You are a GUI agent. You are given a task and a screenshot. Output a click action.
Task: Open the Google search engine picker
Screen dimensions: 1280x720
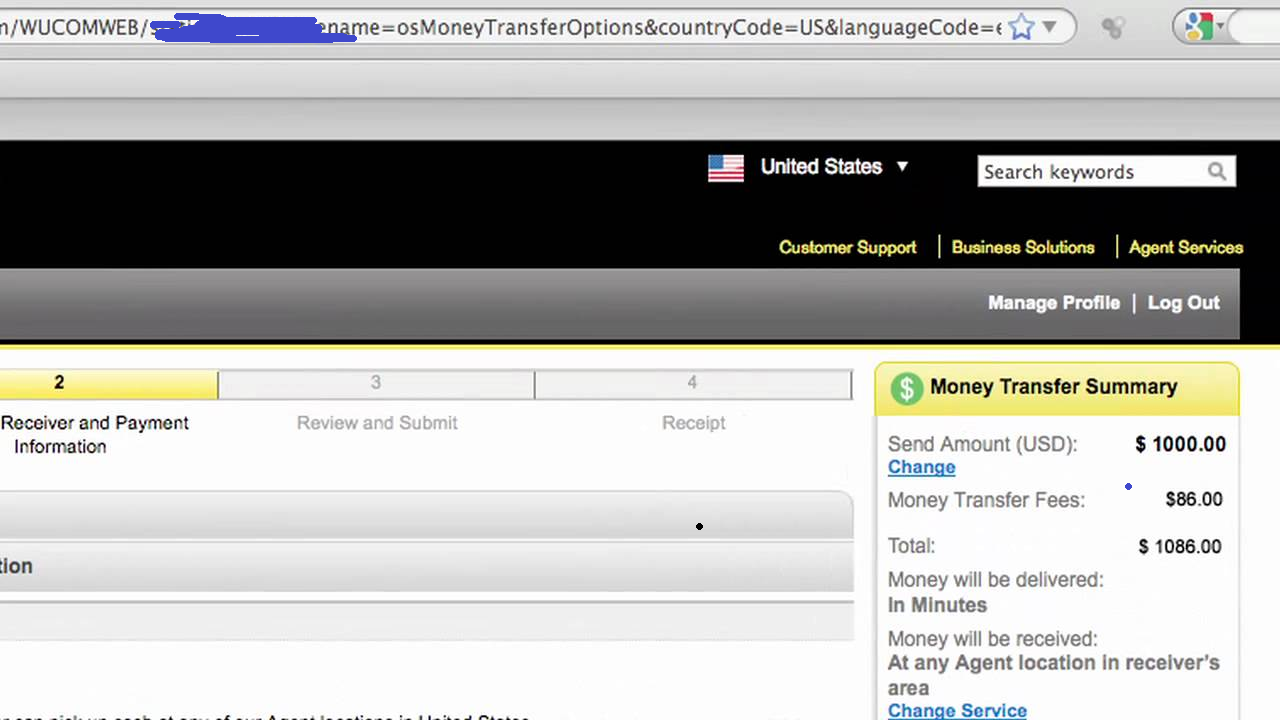point(1204,27)
